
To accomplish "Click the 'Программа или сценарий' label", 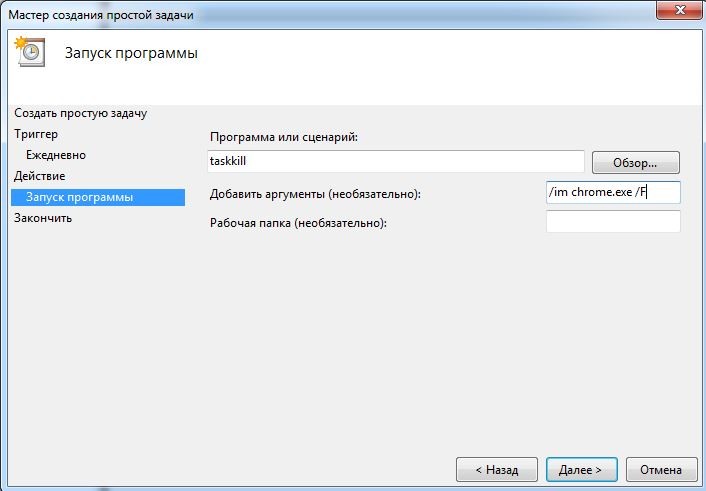I will (283, 137).
